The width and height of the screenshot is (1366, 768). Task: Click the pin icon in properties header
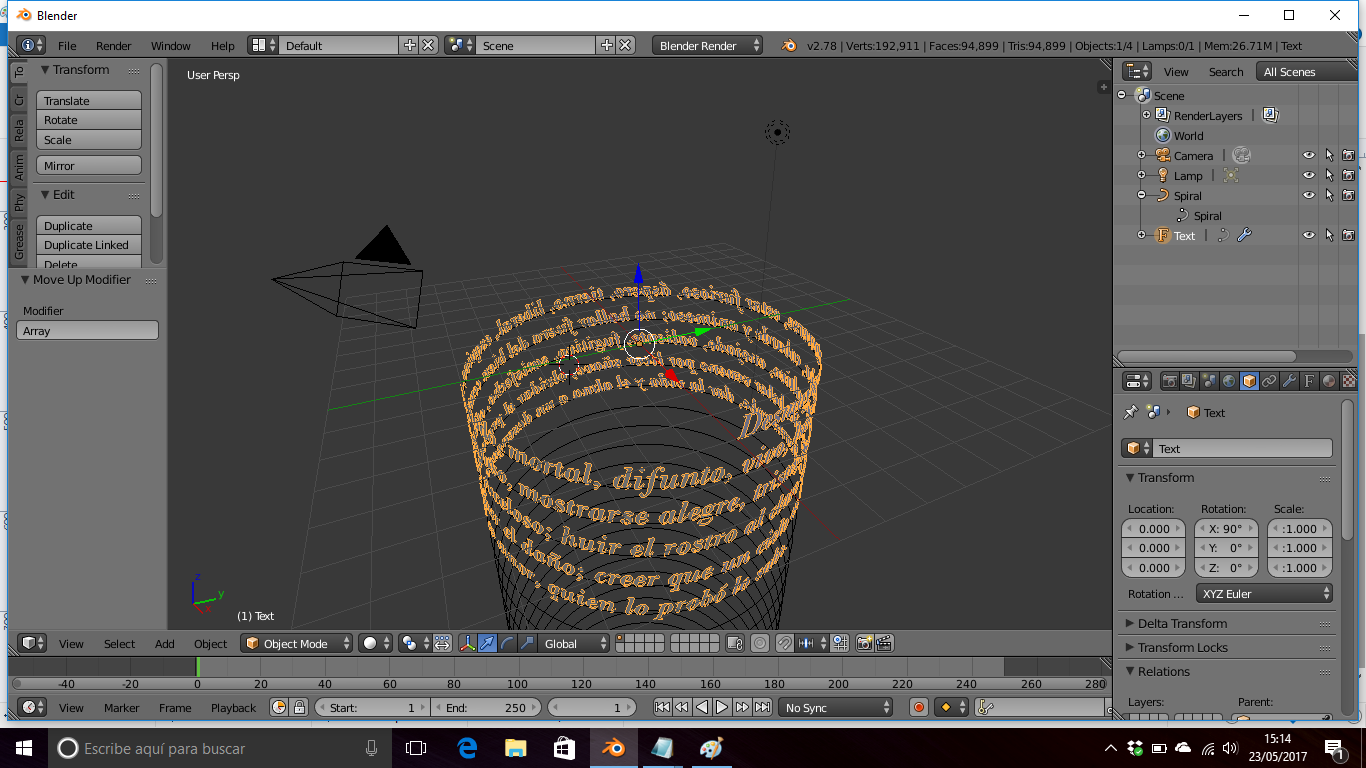pyautogui.click(x=1131, y=412)
